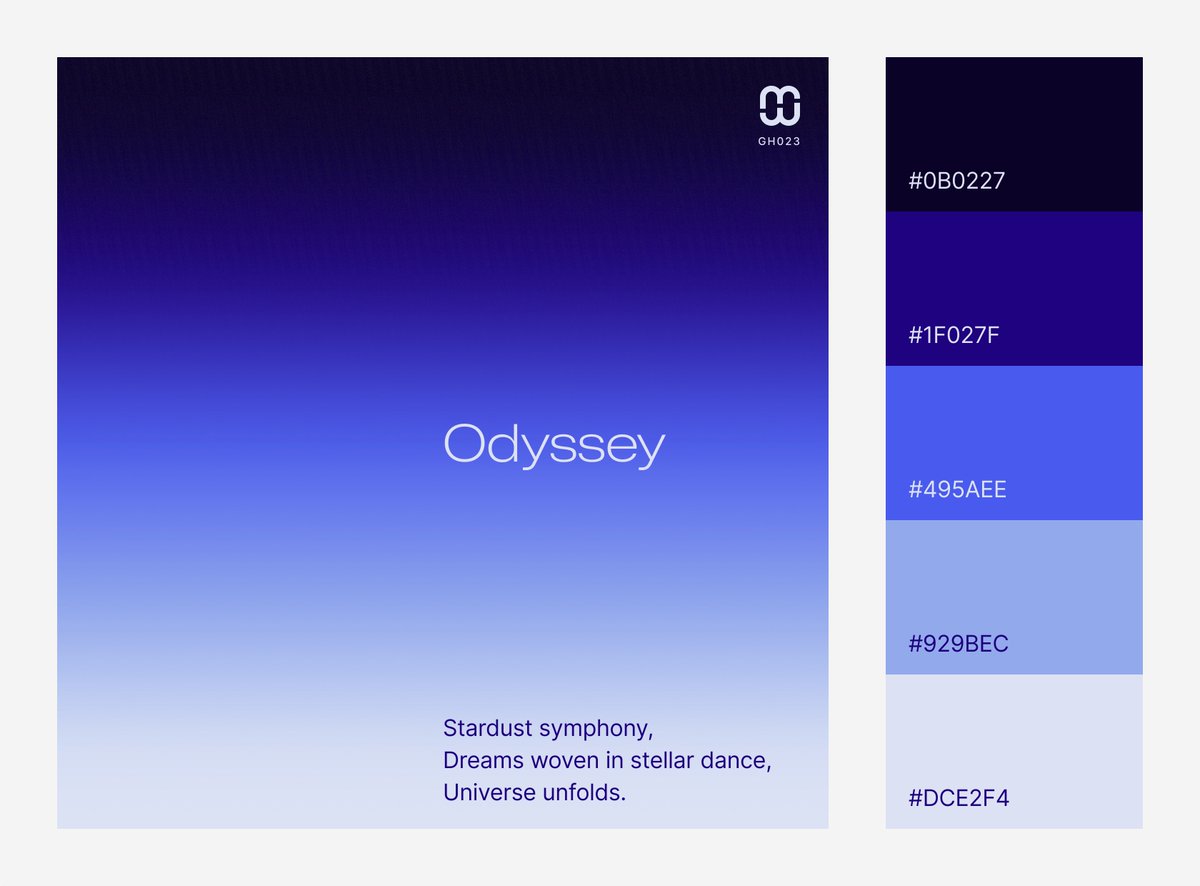The image size is (1200, 886).
Task: Click the 'Stardust symphony,' haiku line
Action: pyautogui.click(x=548, y=728)
